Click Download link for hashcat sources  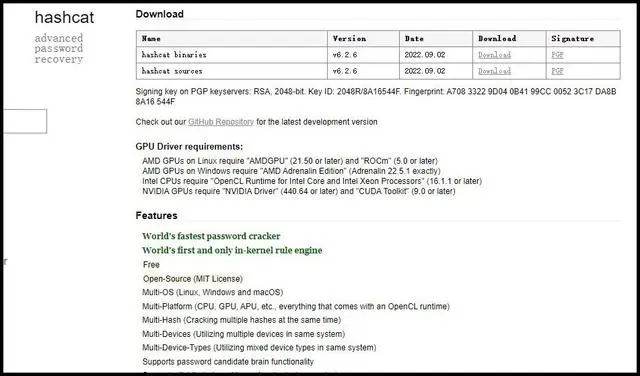pos(494,71)
